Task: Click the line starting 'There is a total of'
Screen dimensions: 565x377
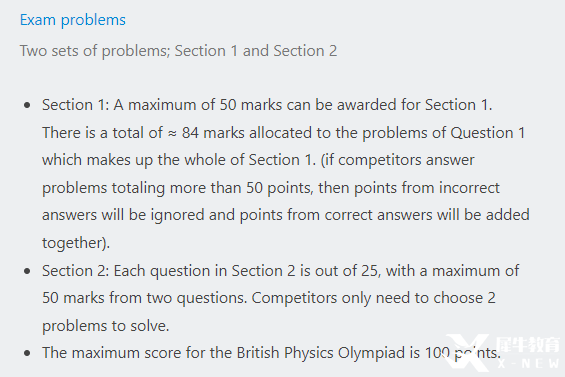Action: tap(284, 133)
